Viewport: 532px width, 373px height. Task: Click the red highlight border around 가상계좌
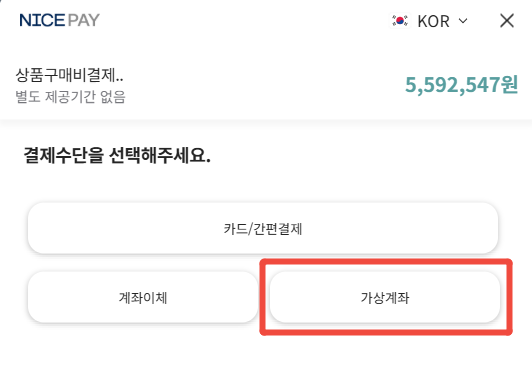tap(386, 262)
